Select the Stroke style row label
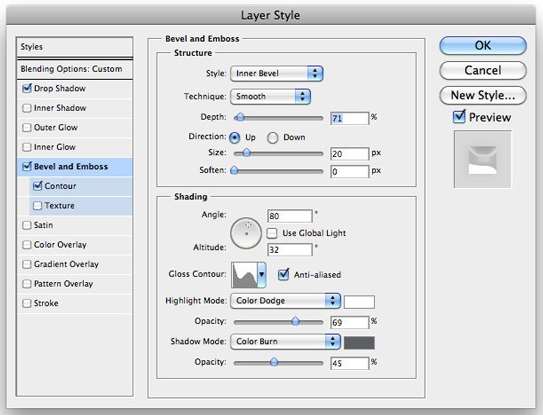 pos(46,303)
